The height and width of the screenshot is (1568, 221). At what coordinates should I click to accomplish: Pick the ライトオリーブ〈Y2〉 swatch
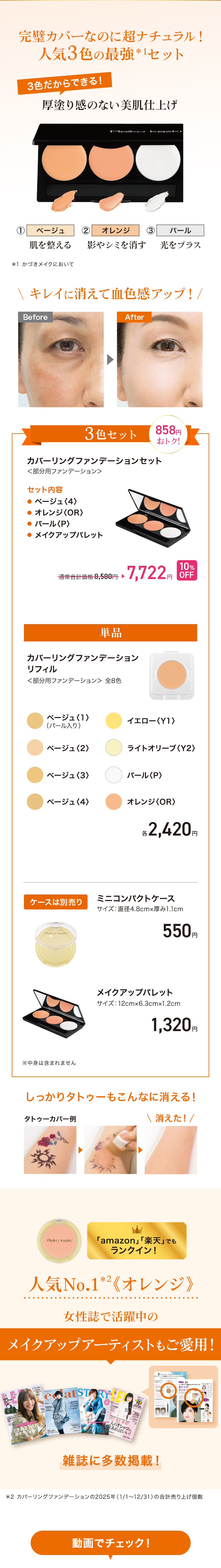(x=114, y=747)
